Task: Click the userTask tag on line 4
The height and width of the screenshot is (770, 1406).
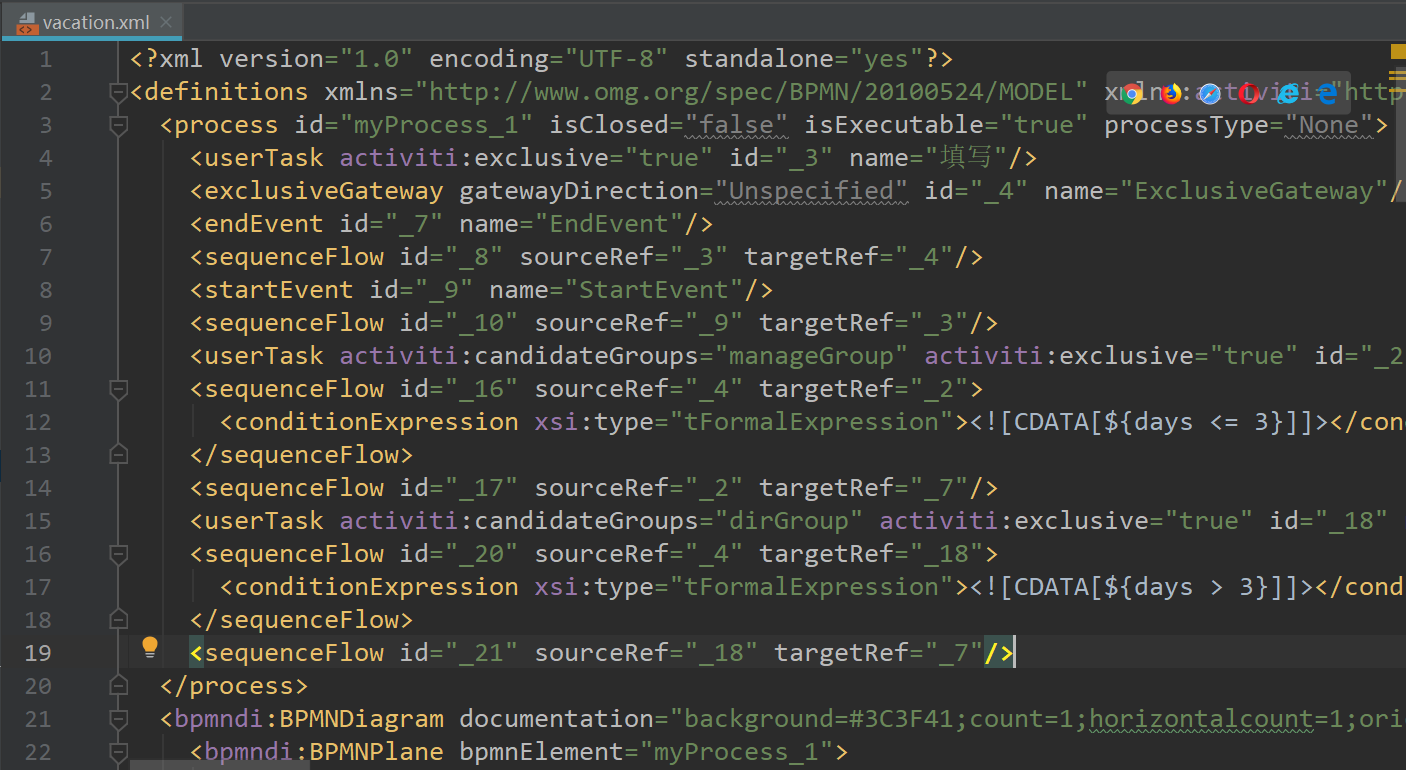Action: coord(264,158)
